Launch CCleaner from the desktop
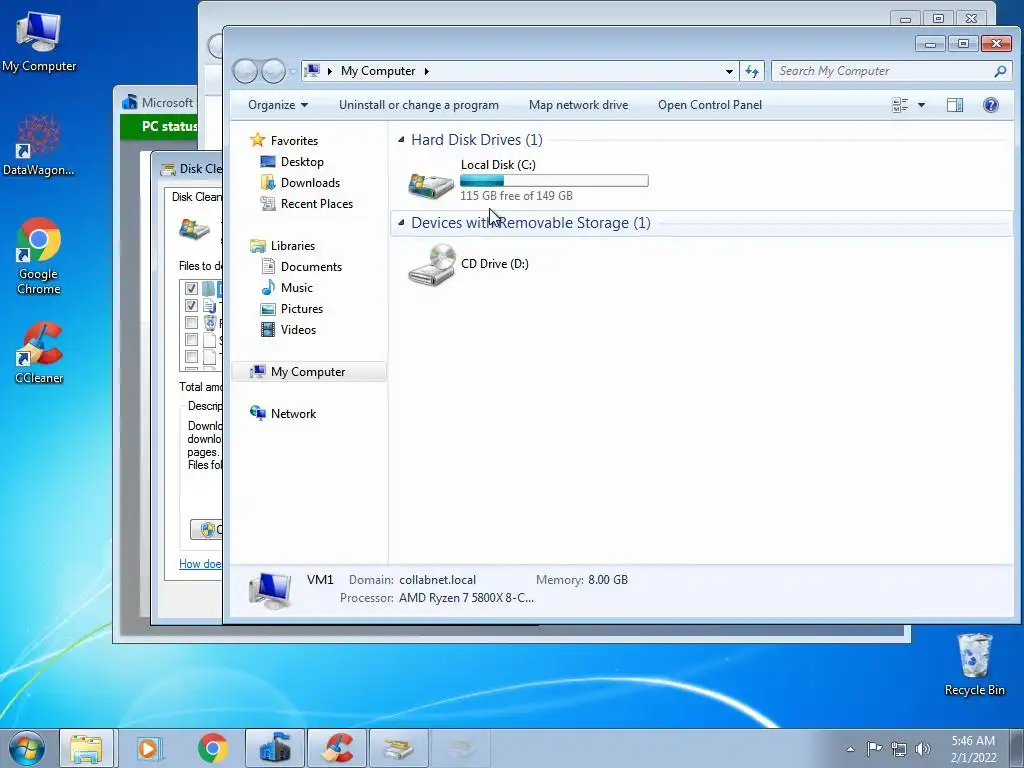Screen dimensions: 1024x768 [x=39, y=353]
